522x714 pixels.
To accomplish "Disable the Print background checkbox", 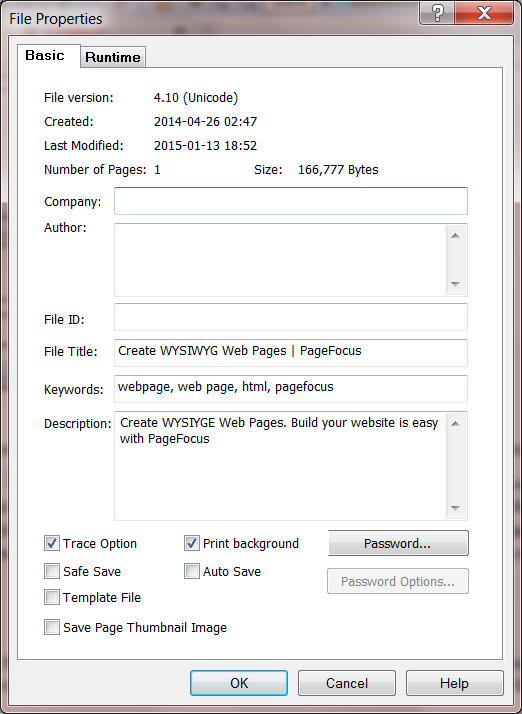I will pos(192,543).
